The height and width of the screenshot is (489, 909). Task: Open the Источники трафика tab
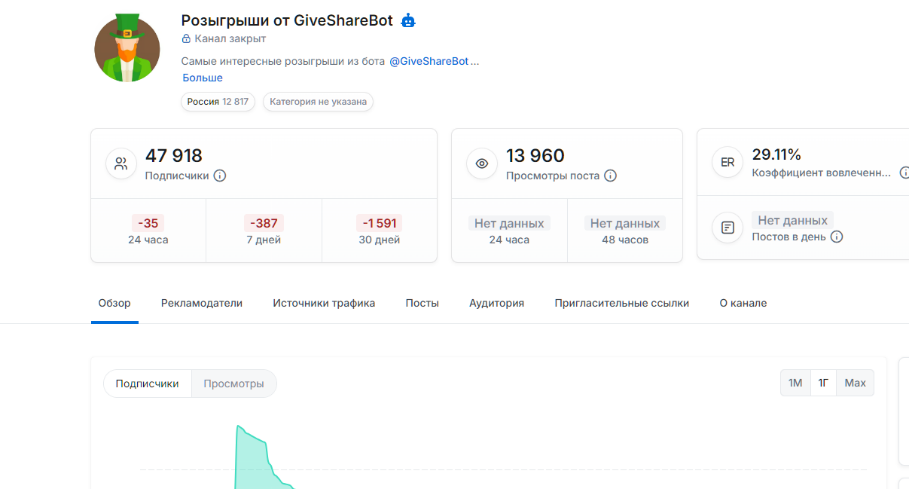coord(323,303)
